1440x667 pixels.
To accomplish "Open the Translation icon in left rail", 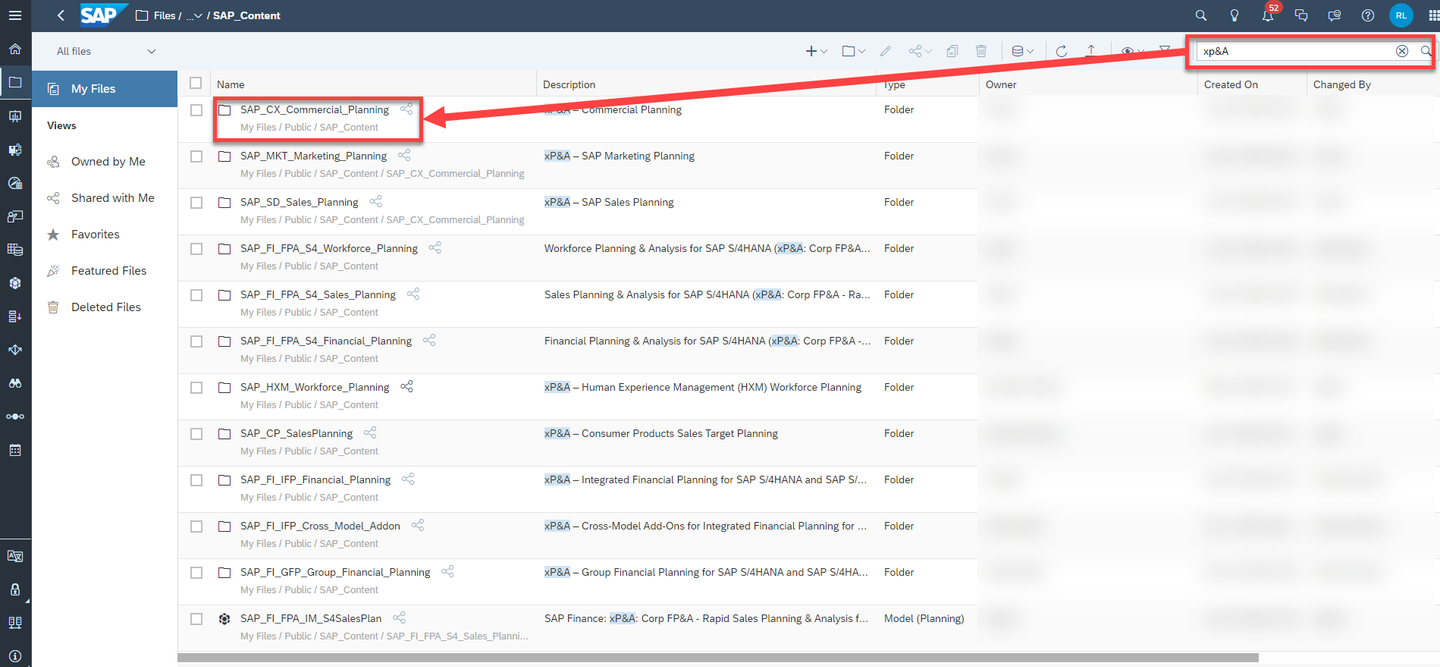I will (15, 556).
